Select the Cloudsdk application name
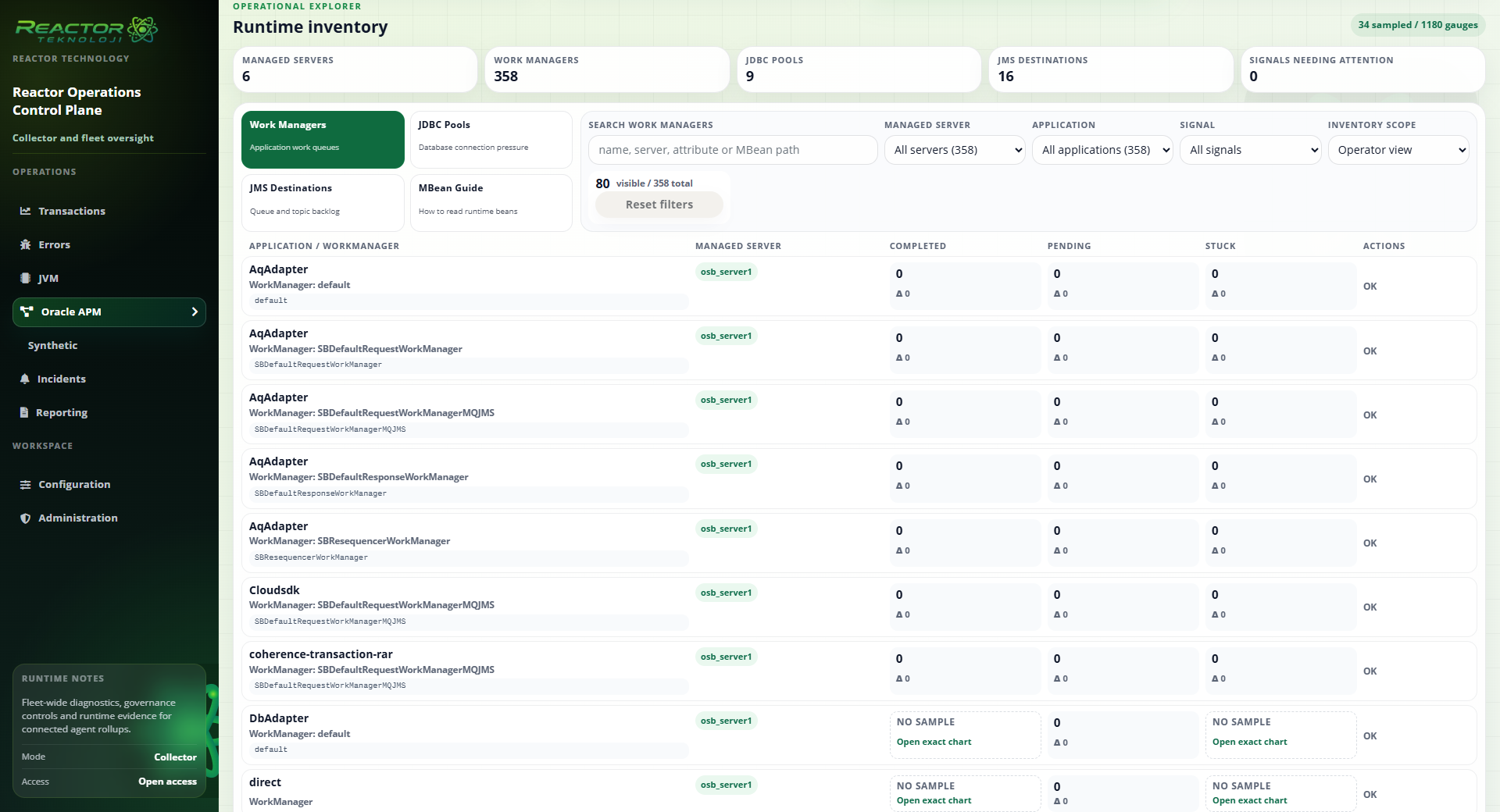 click(274, 590)
